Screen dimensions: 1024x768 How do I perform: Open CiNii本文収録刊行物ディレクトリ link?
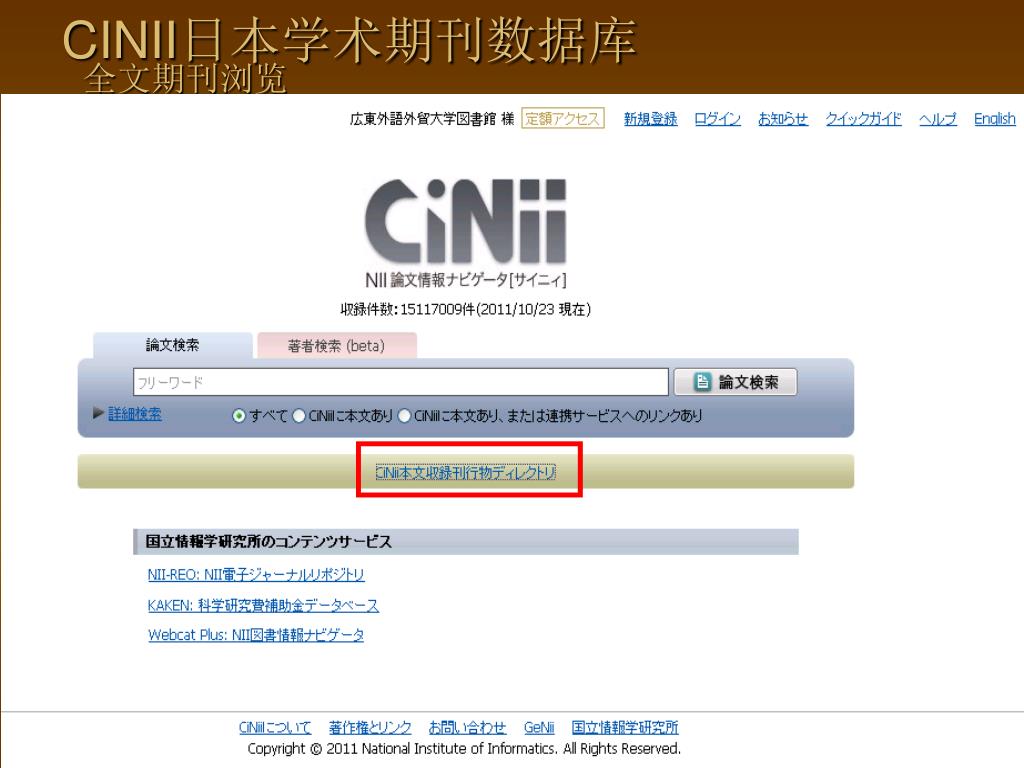click(x=466, y=472)
